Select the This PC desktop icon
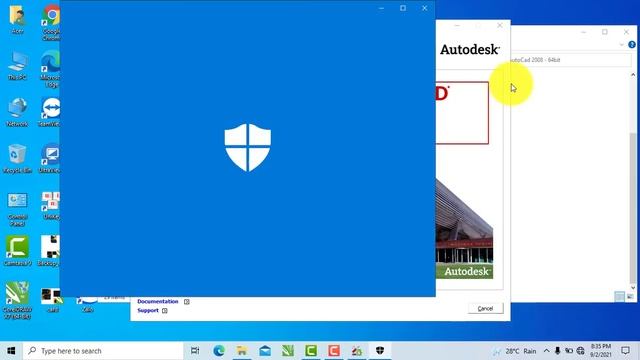640x360 pixels. 17,65
